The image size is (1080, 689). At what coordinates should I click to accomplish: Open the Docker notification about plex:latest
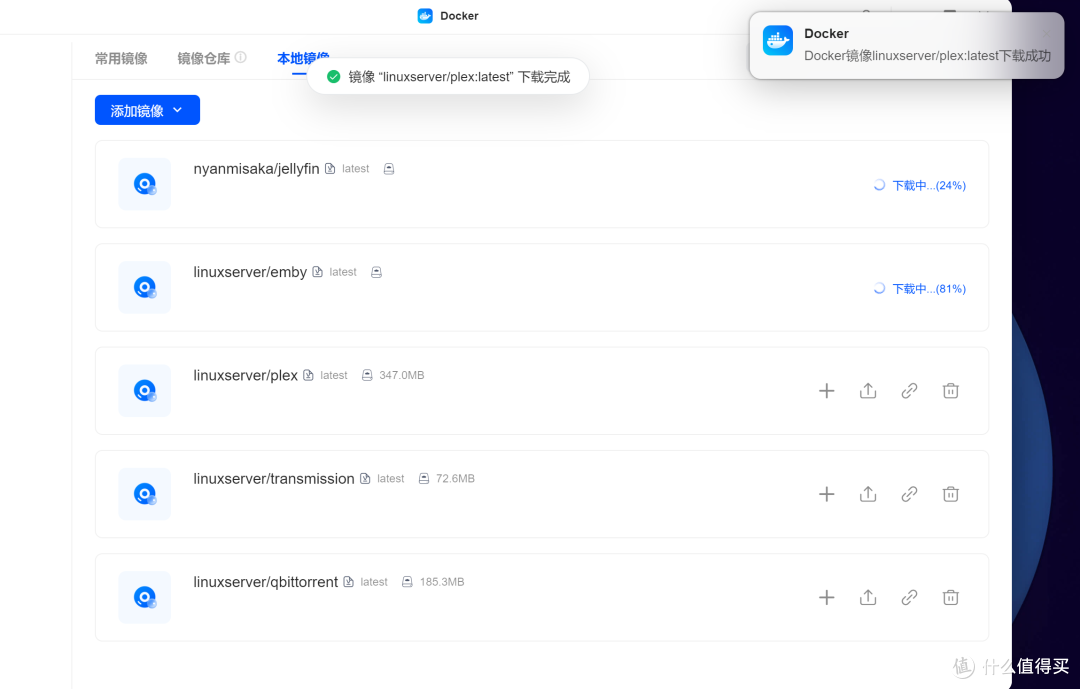point(906,45)
